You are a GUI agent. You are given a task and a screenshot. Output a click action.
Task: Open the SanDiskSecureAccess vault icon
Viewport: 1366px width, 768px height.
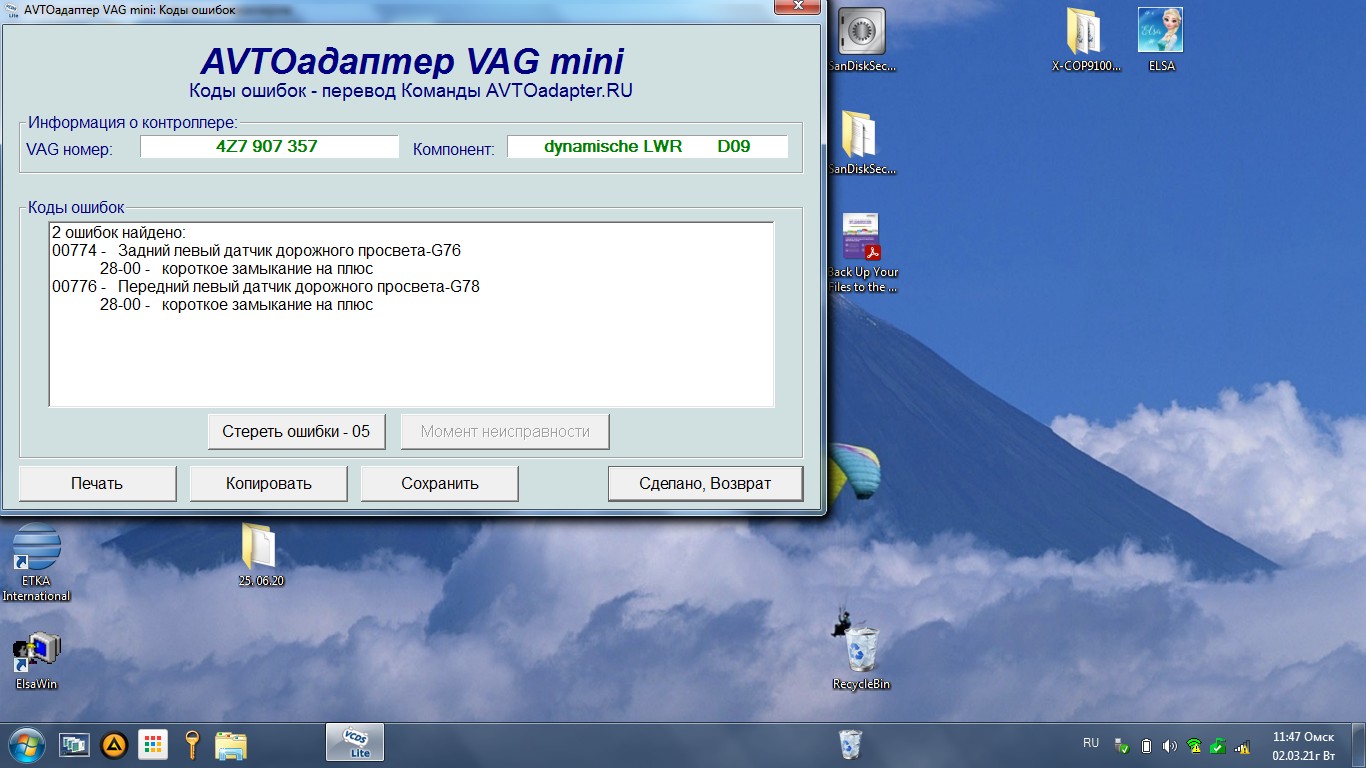pos(861,39)
